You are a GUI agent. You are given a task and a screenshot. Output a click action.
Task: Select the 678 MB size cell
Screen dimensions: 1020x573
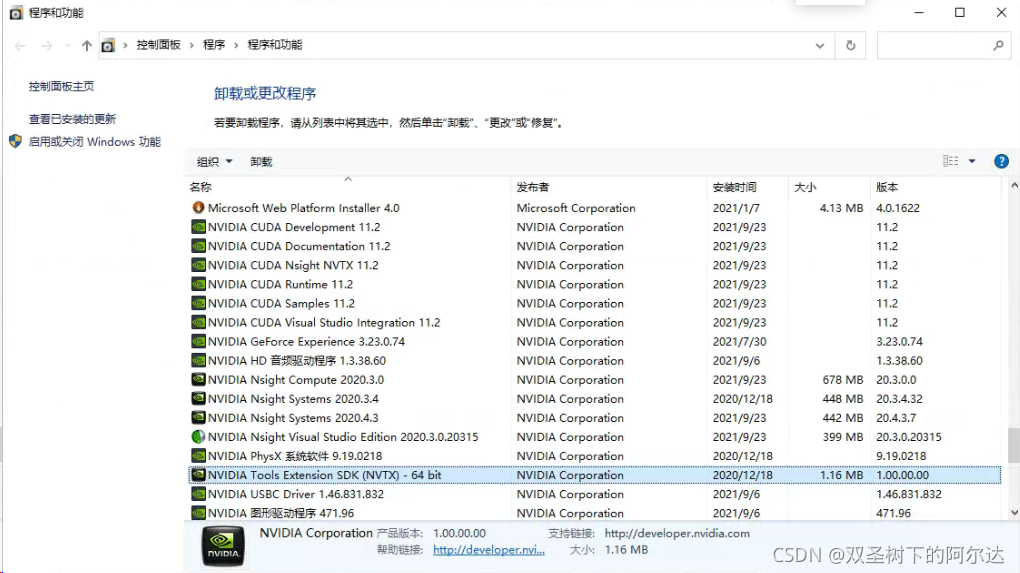pos(842,380)
